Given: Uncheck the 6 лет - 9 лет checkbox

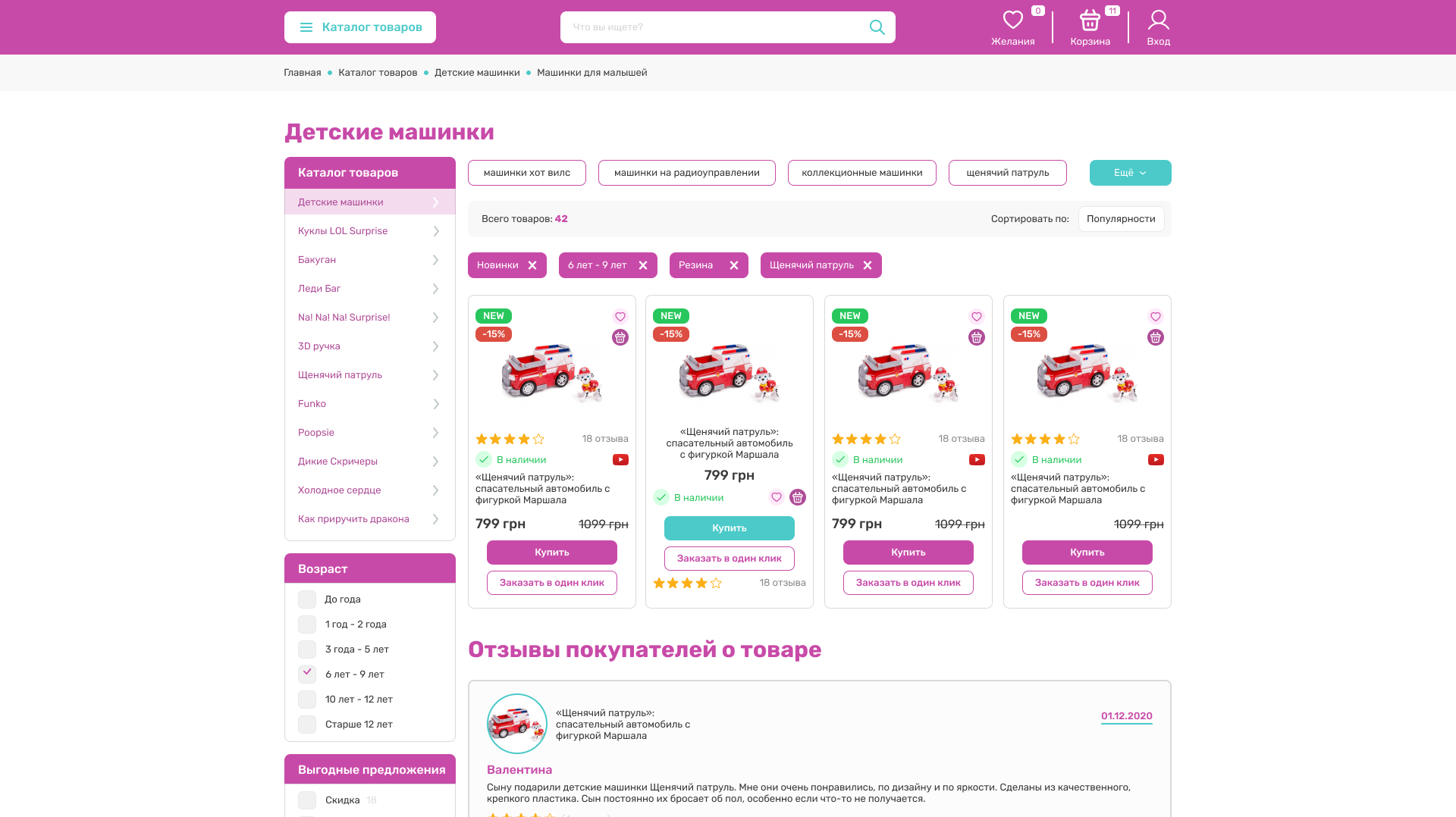Looking at the screenshot, I should (307, 674).
